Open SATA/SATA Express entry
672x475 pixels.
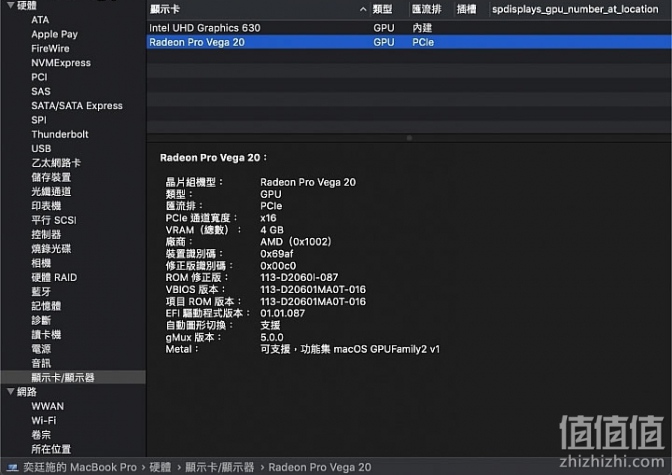77,105
